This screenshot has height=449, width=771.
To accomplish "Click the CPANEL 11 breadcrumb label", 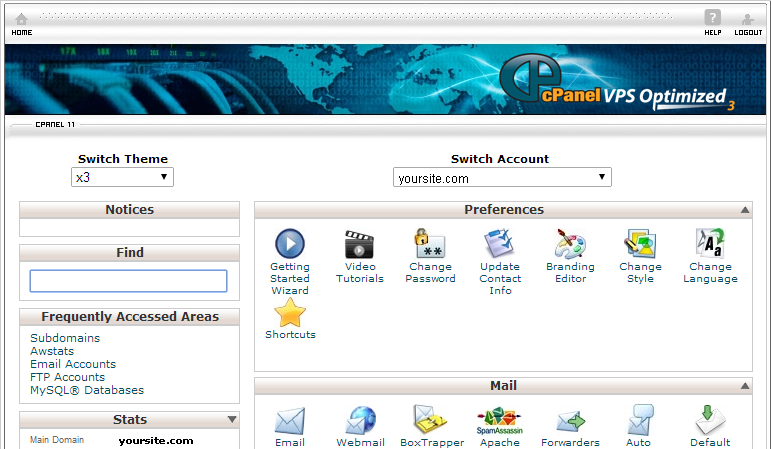I will click(55, 124).
